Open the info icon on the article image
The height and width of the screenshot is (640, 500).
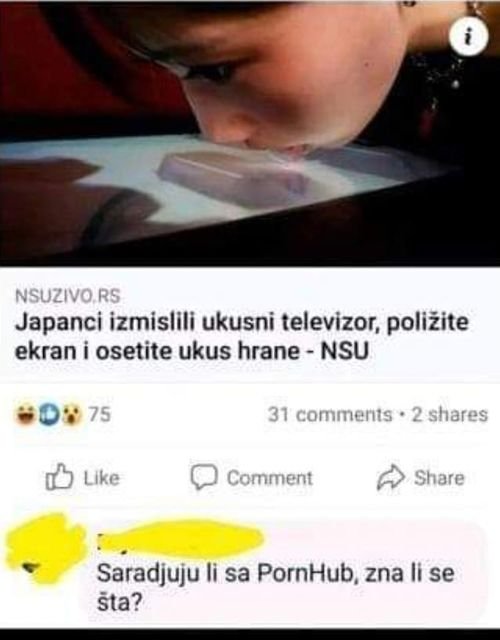pos(469,38)
